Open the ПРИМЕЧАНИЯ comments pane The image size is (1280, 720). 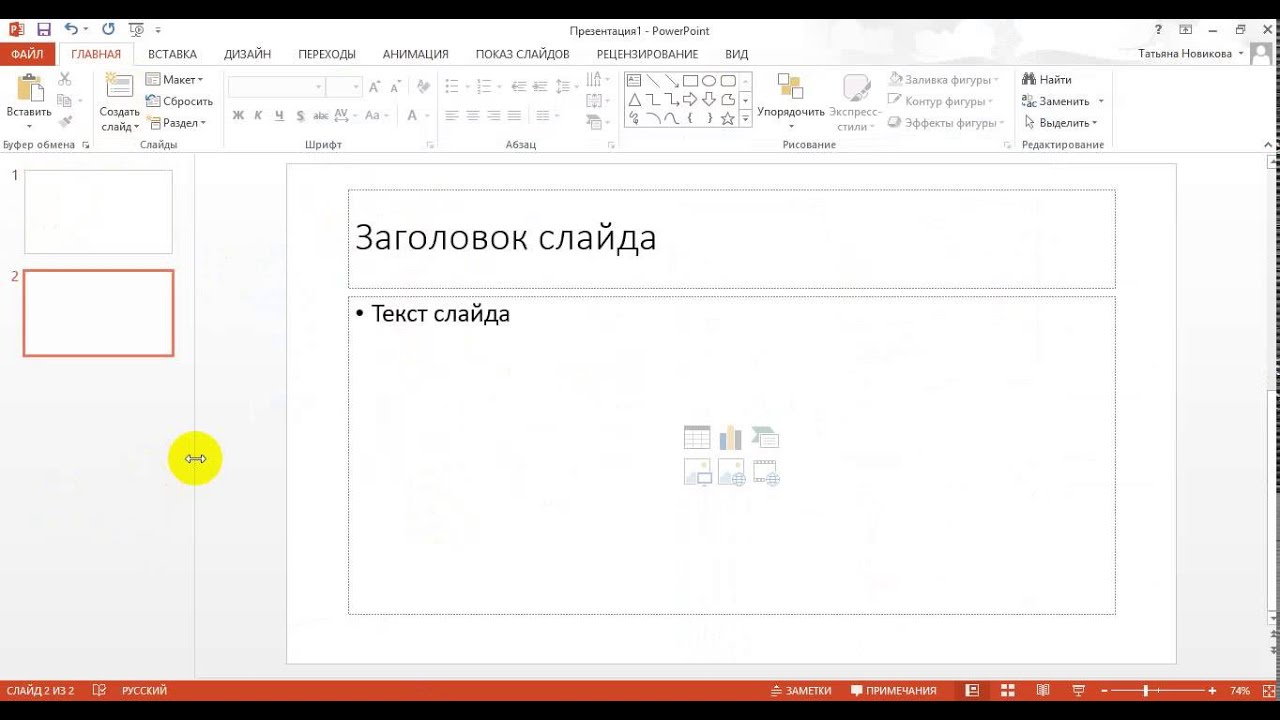click(x=893, y=690)
